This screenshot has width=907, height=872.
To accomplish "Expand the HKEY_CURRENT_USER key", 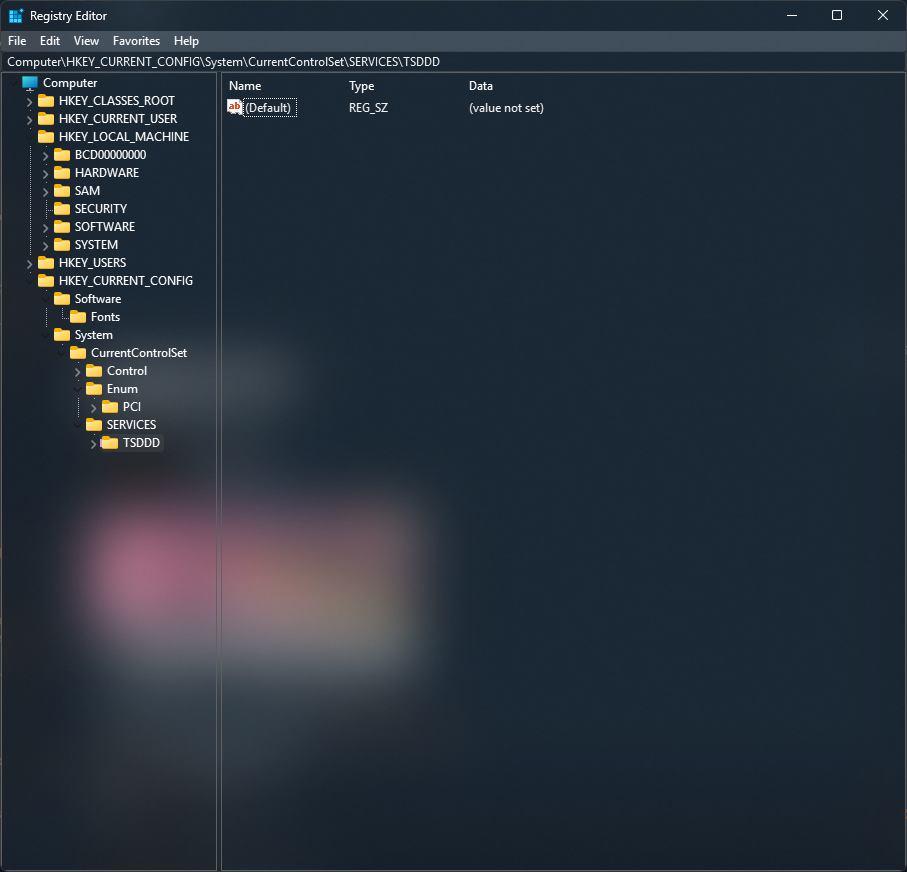I will click(x=30, y=120).
